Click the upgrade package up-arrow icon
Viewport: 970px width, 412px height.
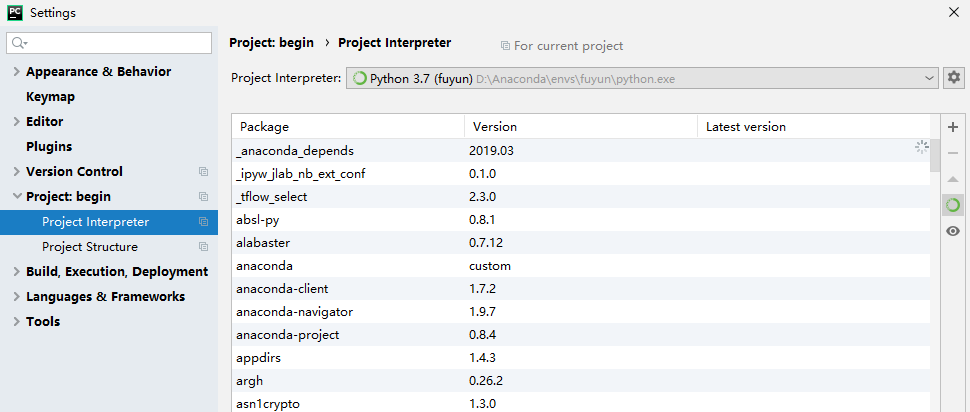[x=953, y=179]
